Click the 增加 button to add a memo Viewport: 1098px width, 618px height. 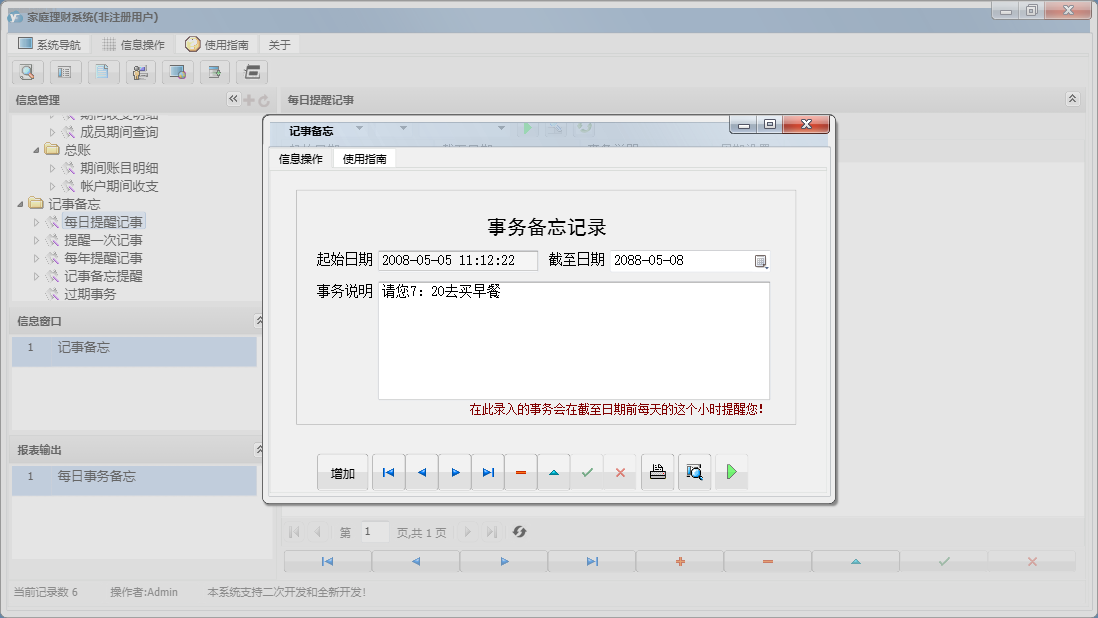coord(342,471)
